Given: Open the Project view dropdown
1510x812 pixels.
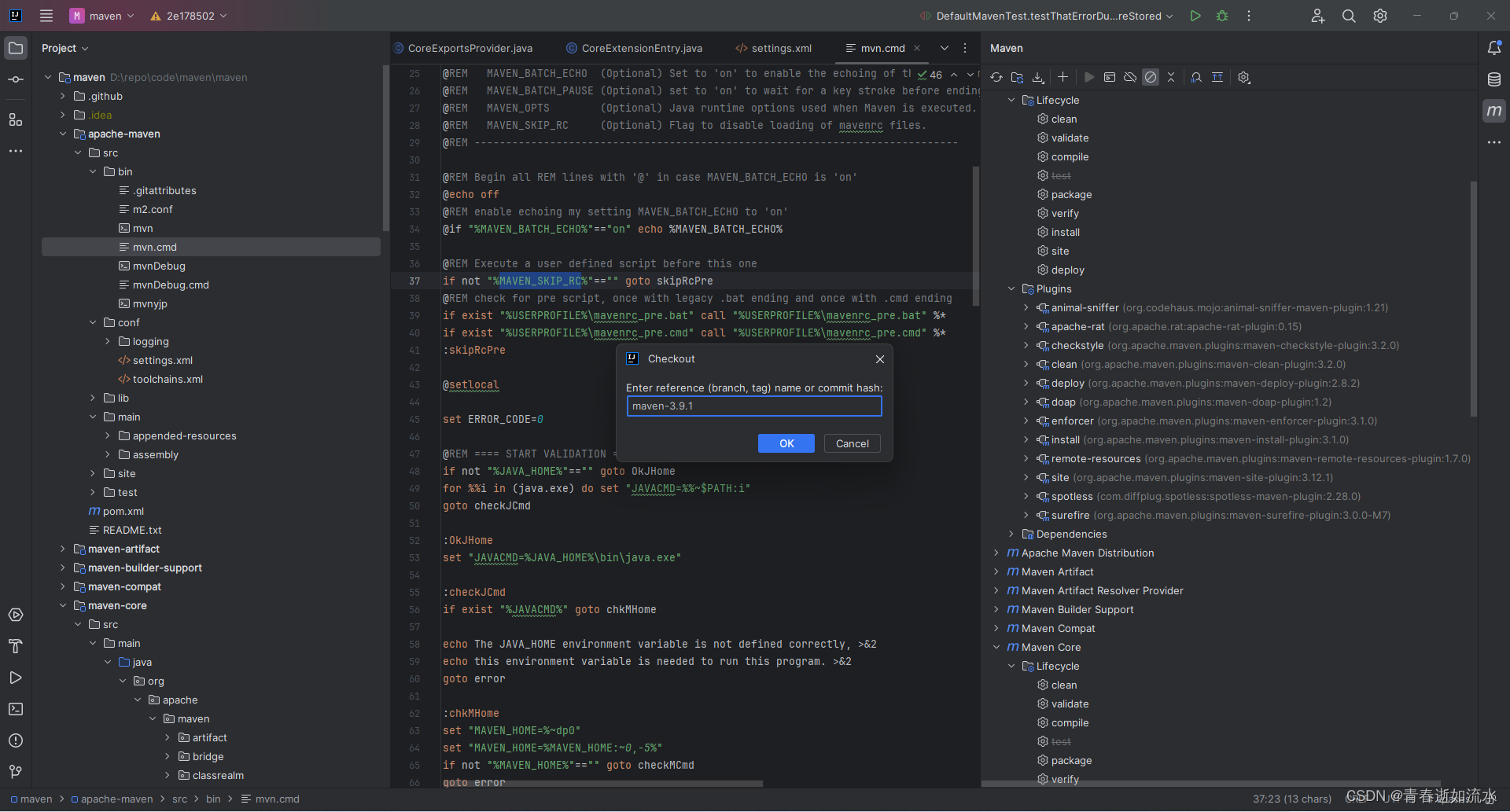Looking at the screenshot, I should click(x=64, y=48).
